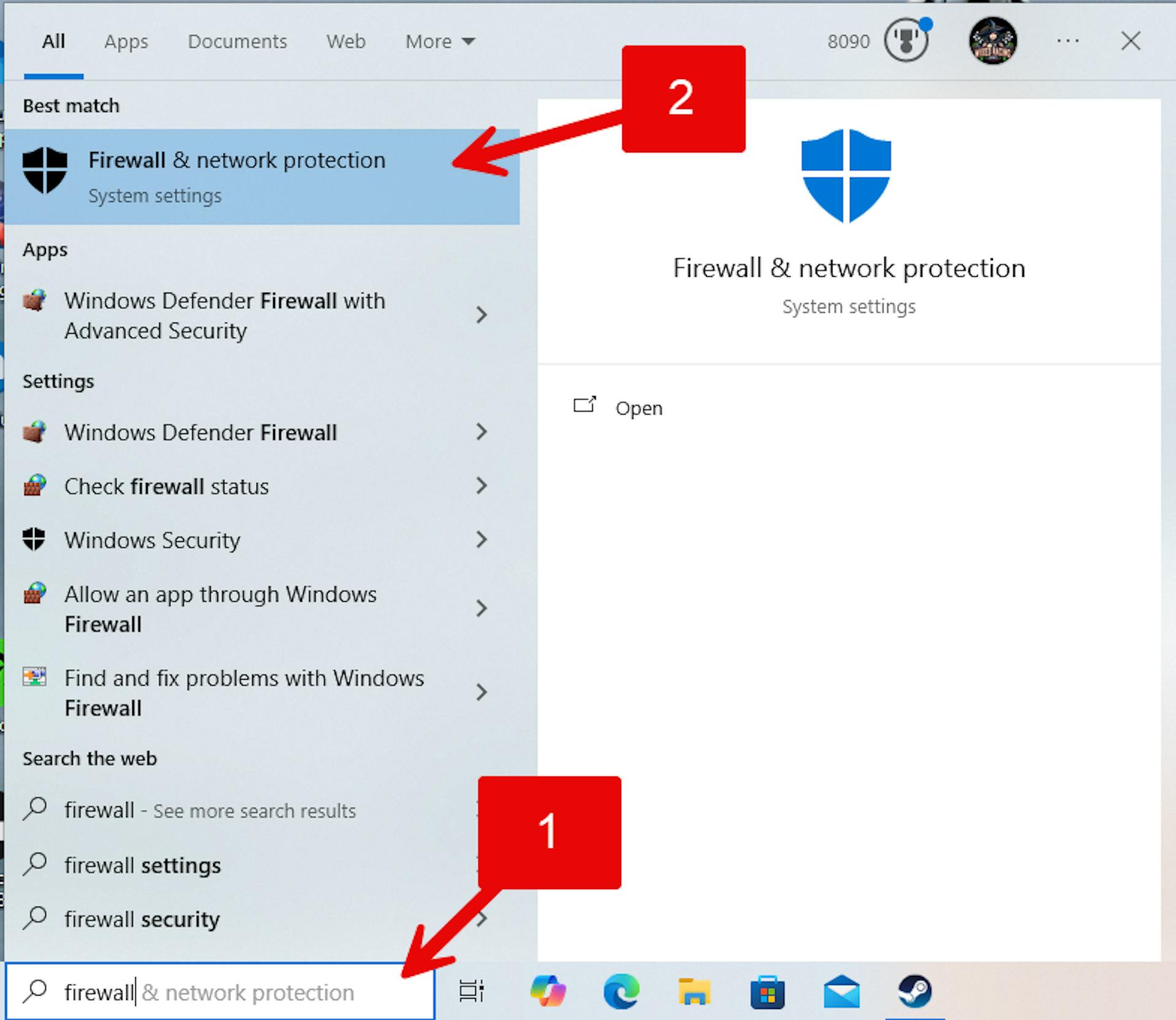Open the rewards trophy icon
The image size is (1176, 1020).
pyautogui.click(x=906, y=41)
